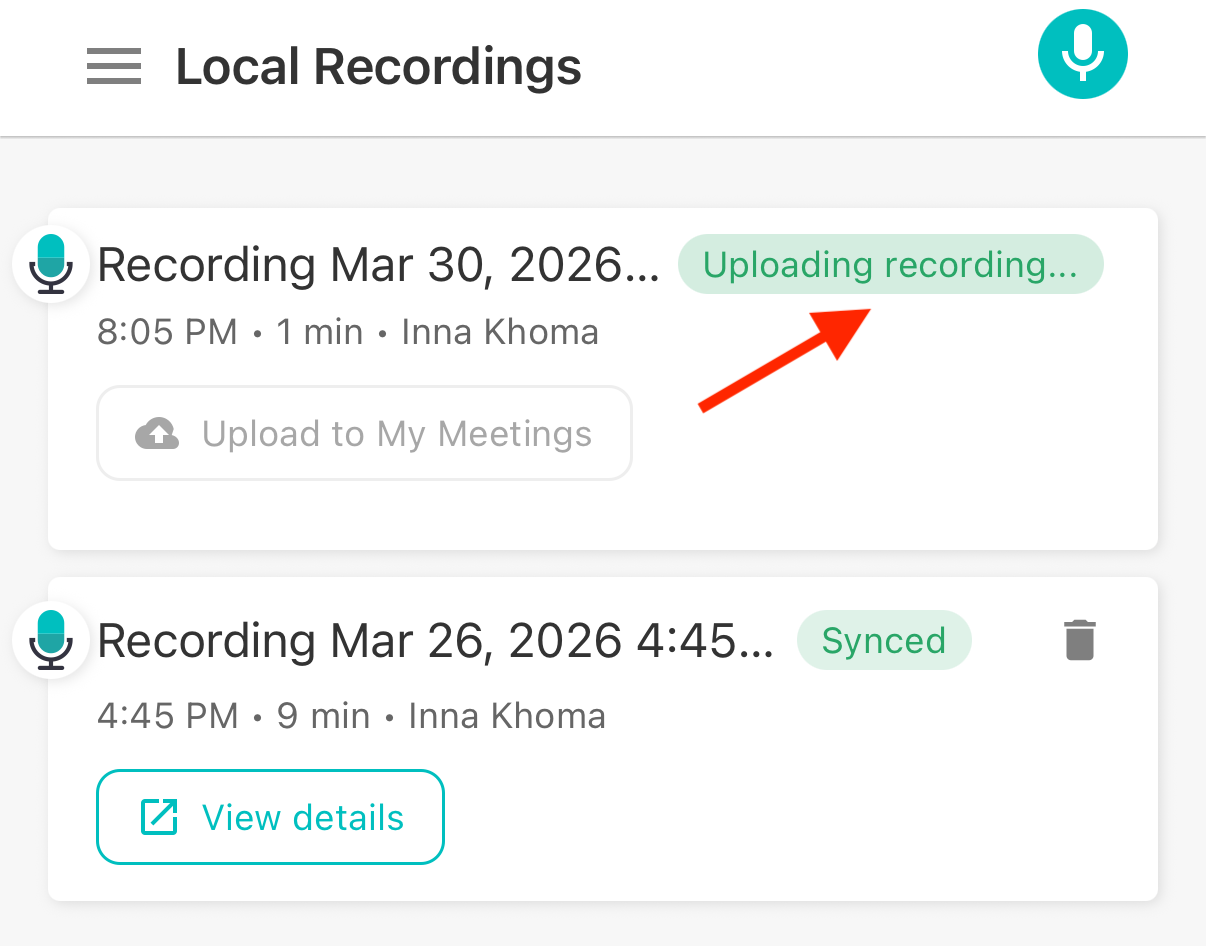
Task: Click the green "Synced" status badge
Action: click(x=883, y=640)
